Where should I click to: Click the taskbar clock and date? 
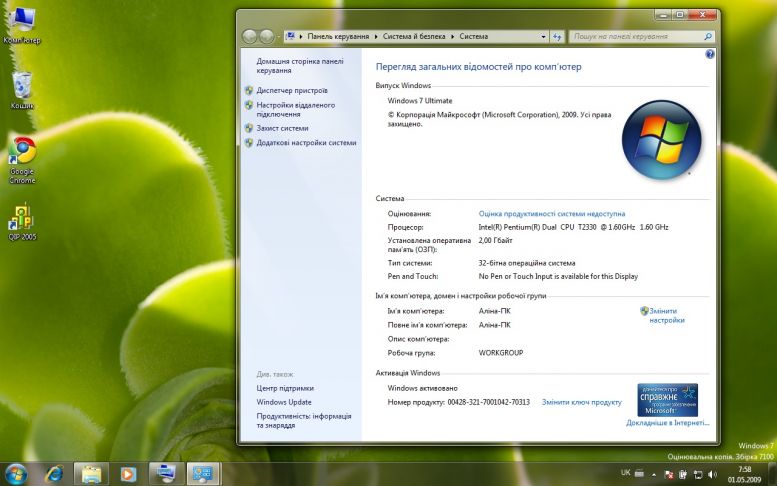coord(744,475)
